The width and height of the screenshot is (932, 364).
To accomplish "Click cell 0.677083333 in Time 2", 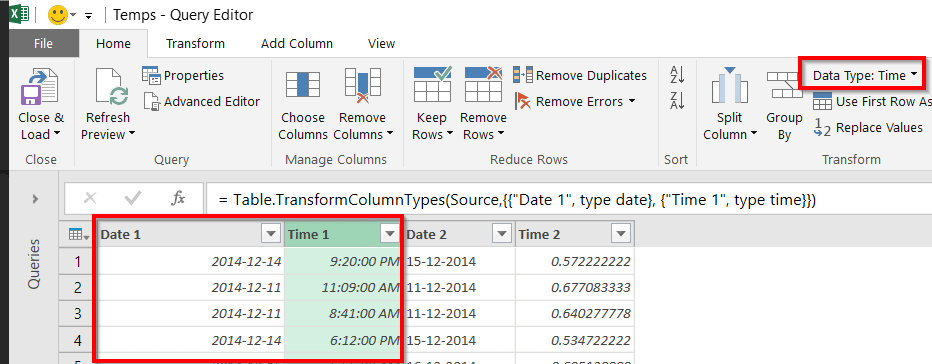I will 575,287.
